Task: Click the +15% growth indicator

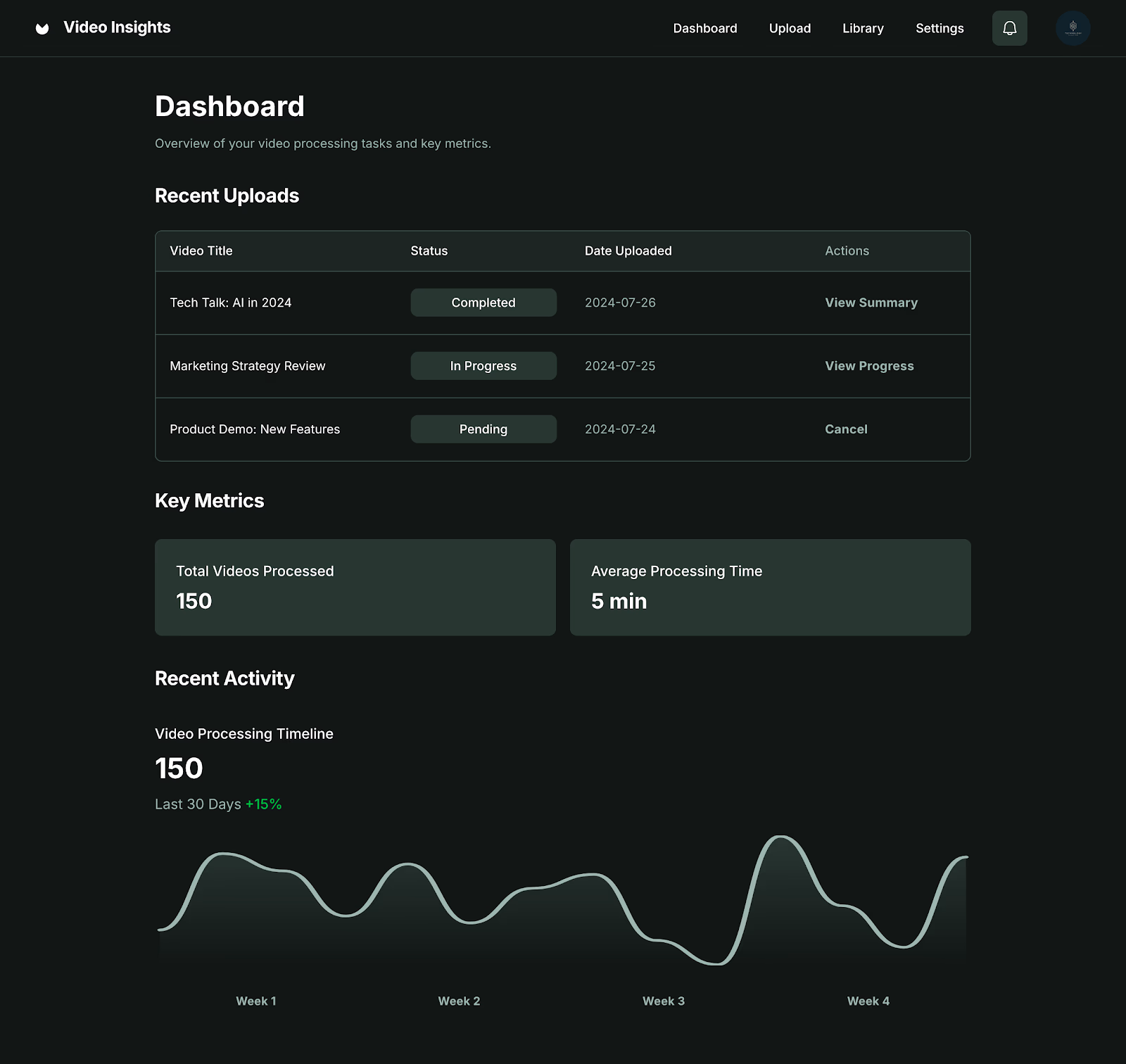Action: [x=262, y=803]
